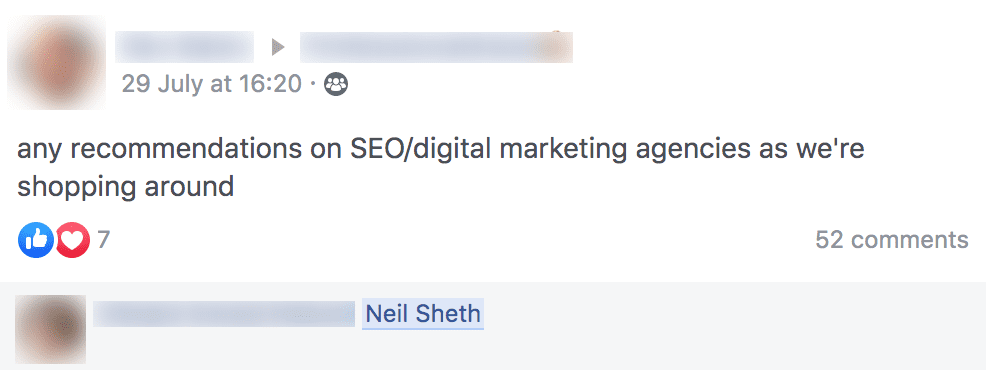Click the 29 July at 16:20 timestamp
986x370 pixels.
(x=212, y=84)
